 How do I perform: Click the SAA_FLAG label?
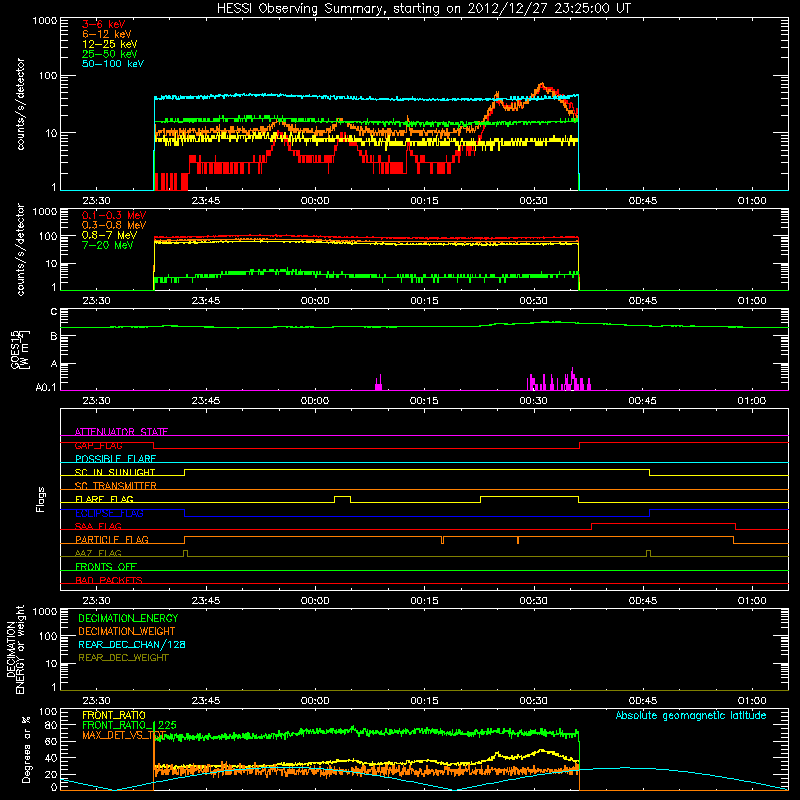[x=98, y=526]
